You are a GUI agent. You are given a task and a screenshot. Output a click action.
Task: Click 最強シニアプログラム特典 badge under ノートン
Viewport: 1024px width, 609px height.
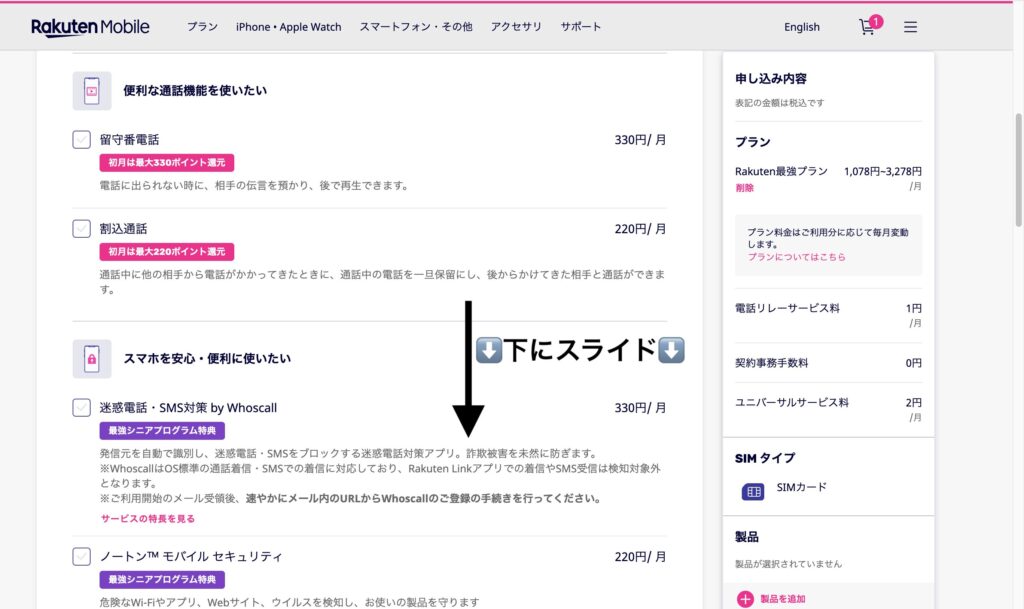tap(162, 580)
